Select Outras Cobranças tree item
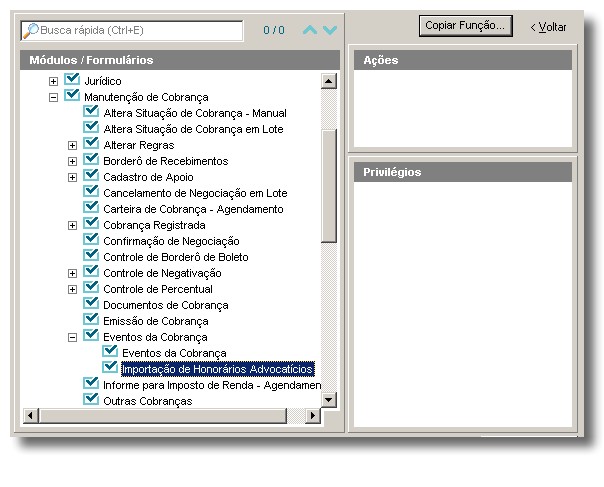The height and width of the screenshot is (487, 604). (x=148, y=401)
